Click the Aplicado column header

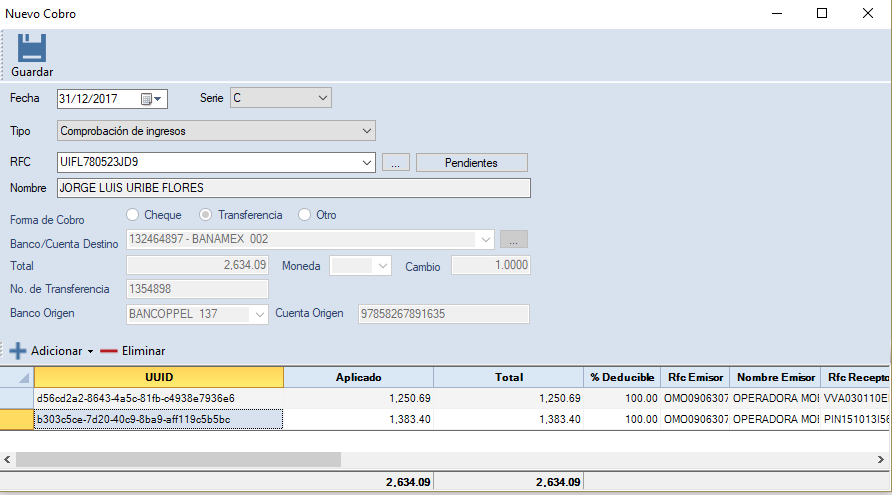pyautogui.click(x=358, y=377)
